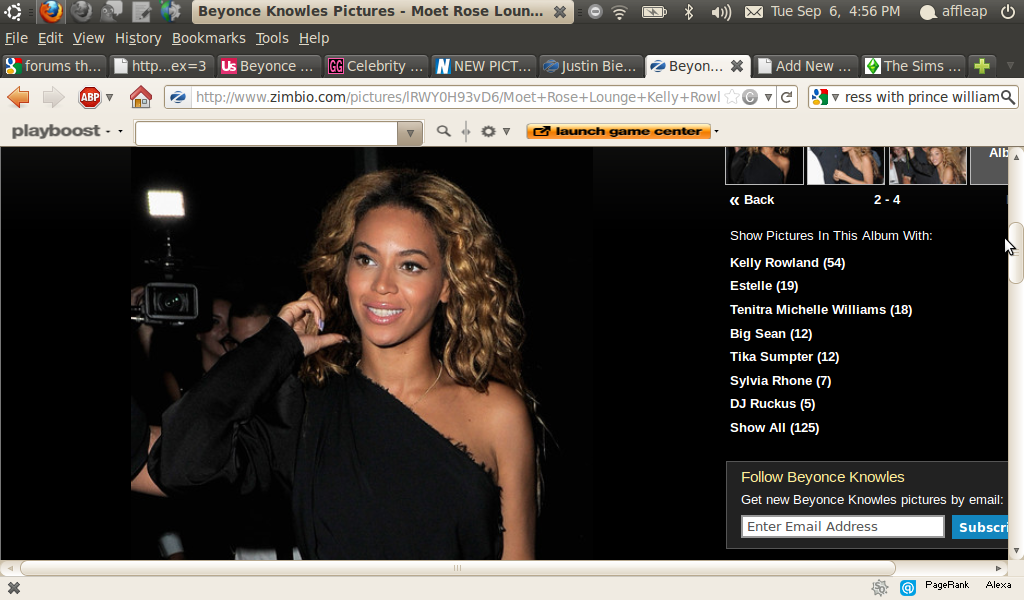Click the Zimbio site identity icon in address bar
1024x600 pixels.
[x=178, y=97]
